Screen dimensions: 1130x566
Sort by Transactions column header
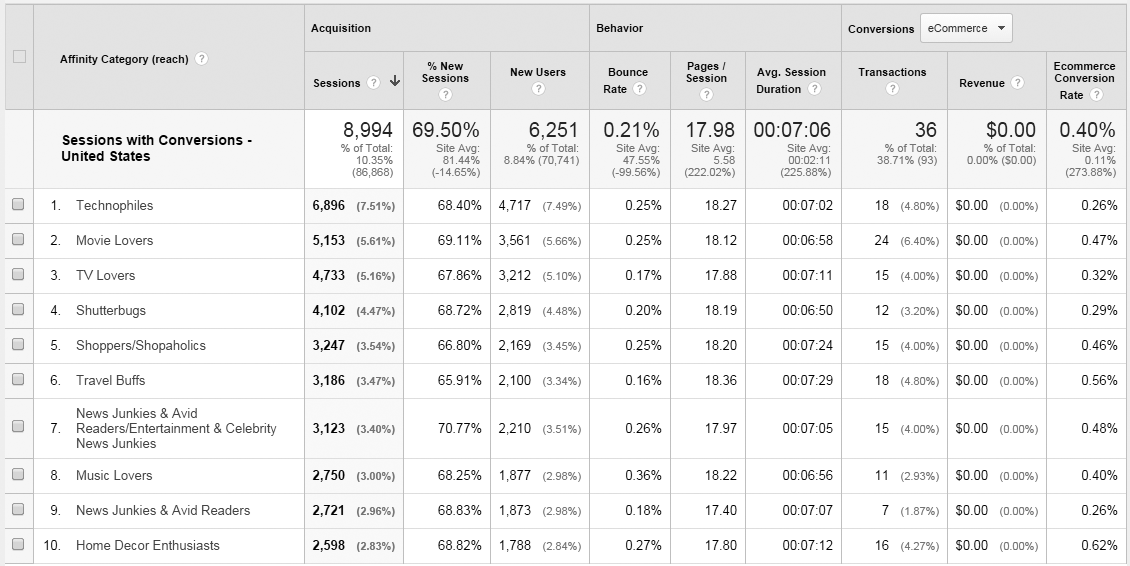892,72
